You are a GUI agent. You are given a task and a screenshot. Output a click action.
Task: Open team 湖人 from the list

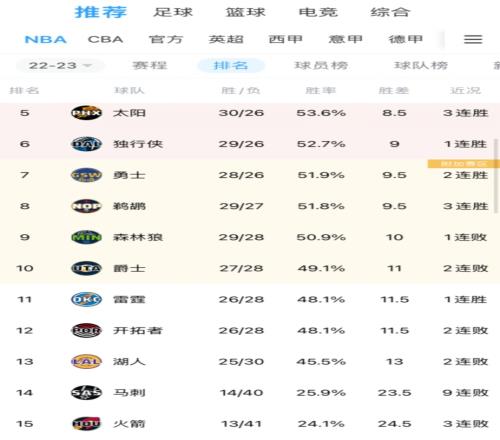(x=129, y=362)
